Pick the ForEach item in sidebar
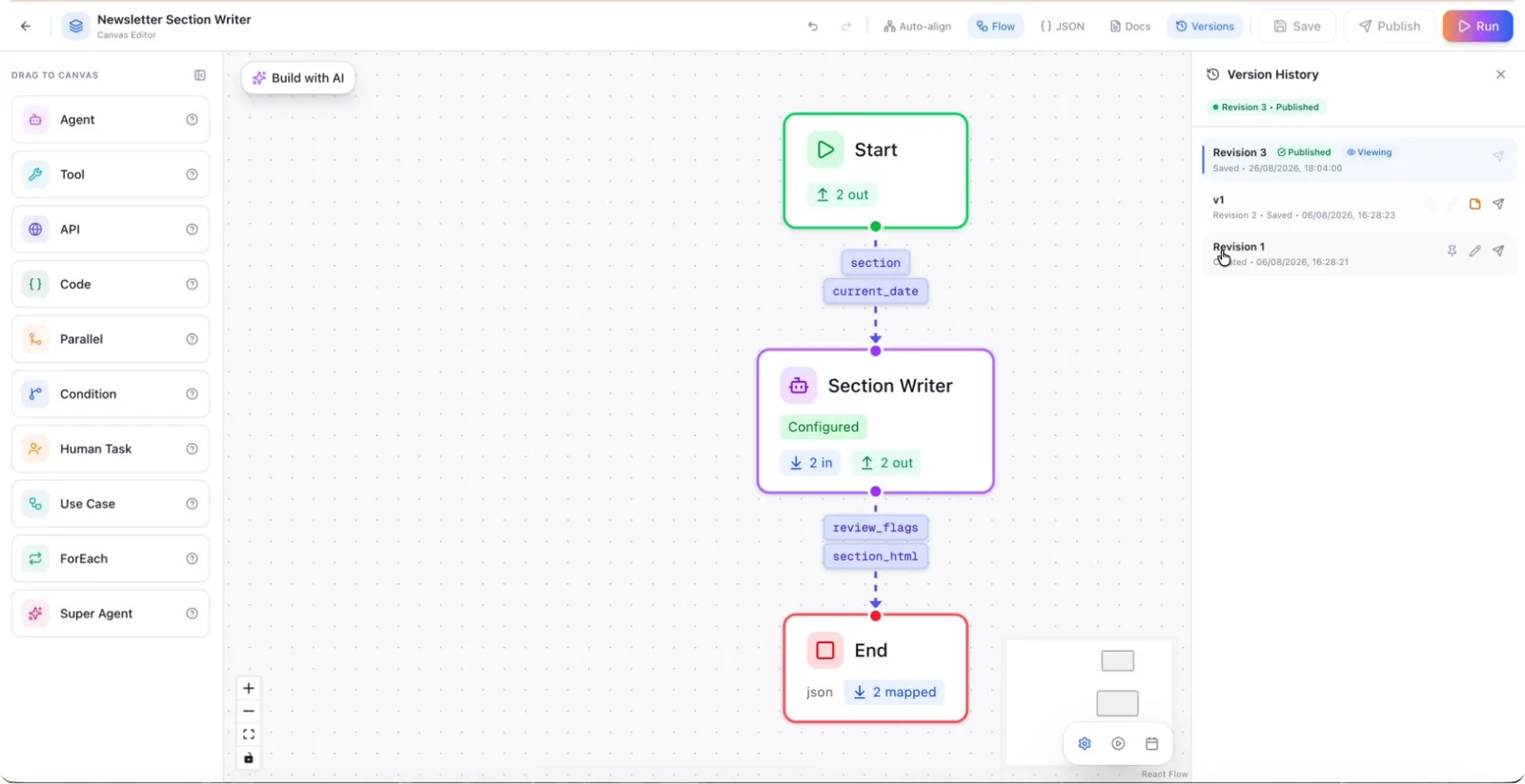The height and width of the screenshot is (784, 1525). (x=111, y=558)
